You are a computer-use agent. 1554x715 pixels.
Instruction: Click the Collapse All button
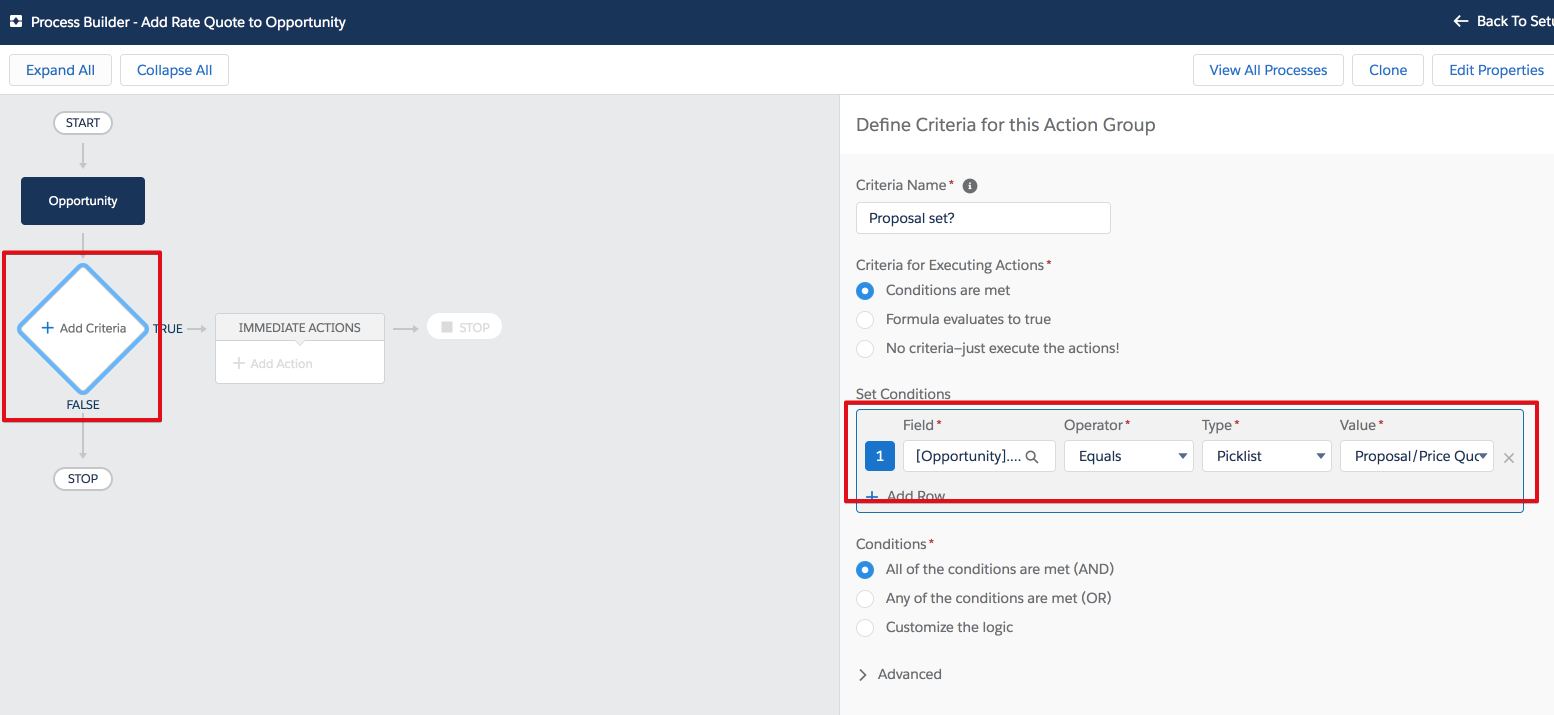(x=174, y=70)
